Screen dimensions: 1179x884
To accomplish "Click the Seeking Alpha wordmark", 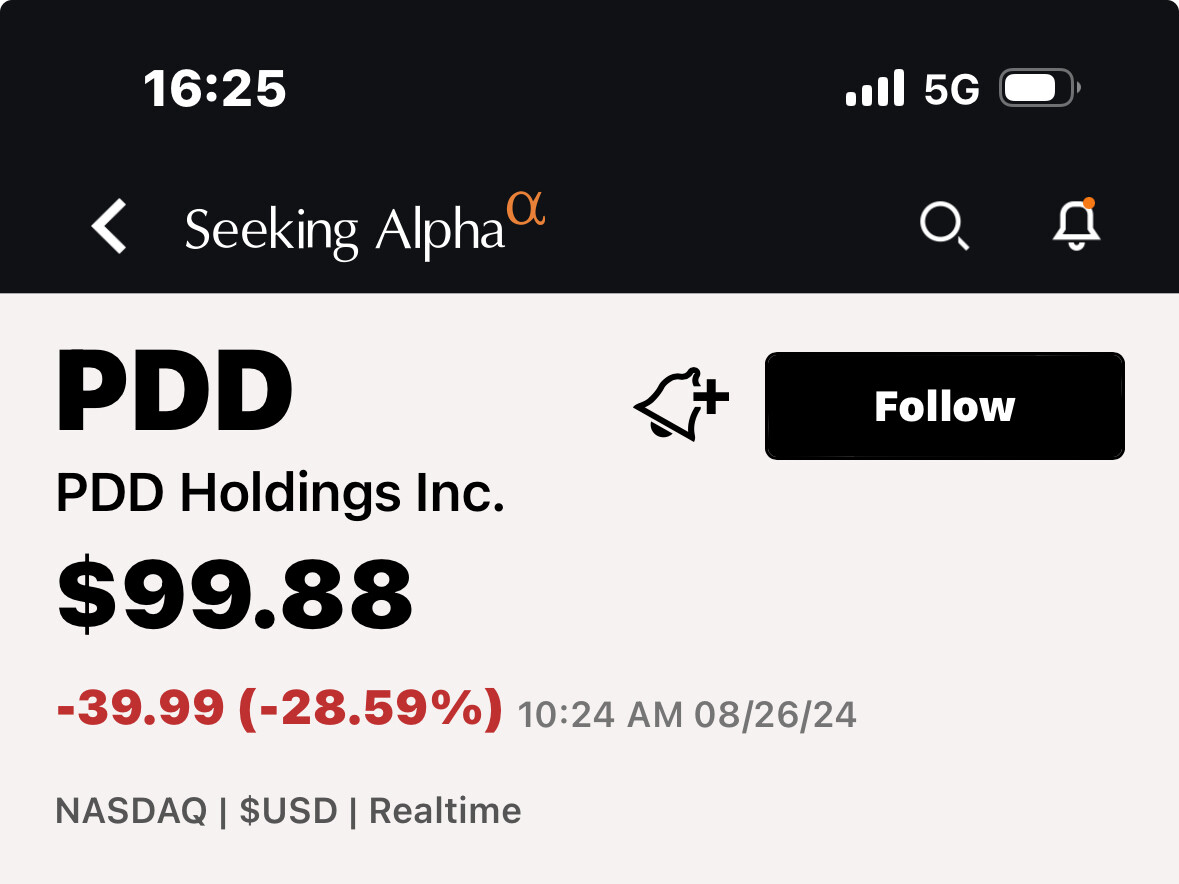I will pyautogui.click(x=345, y=230).
